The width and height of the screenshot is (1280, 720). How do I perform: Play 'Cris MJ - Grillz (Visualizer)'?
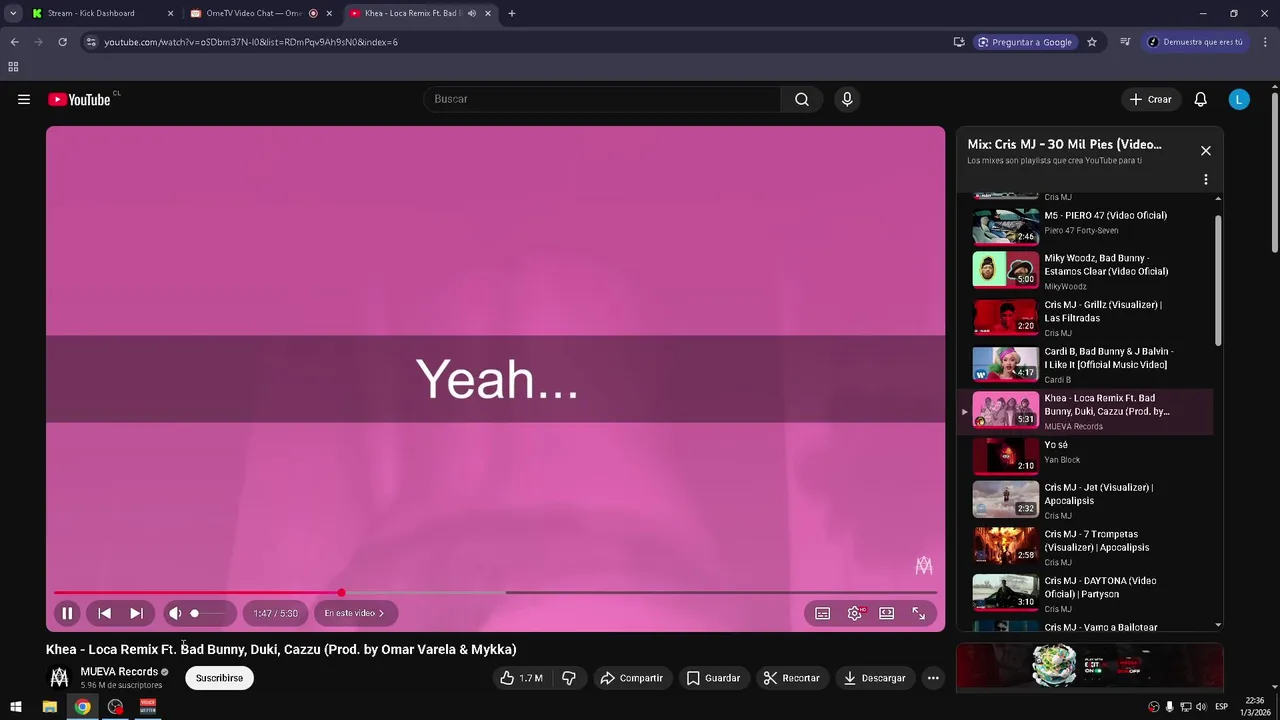click(1085, 318)
